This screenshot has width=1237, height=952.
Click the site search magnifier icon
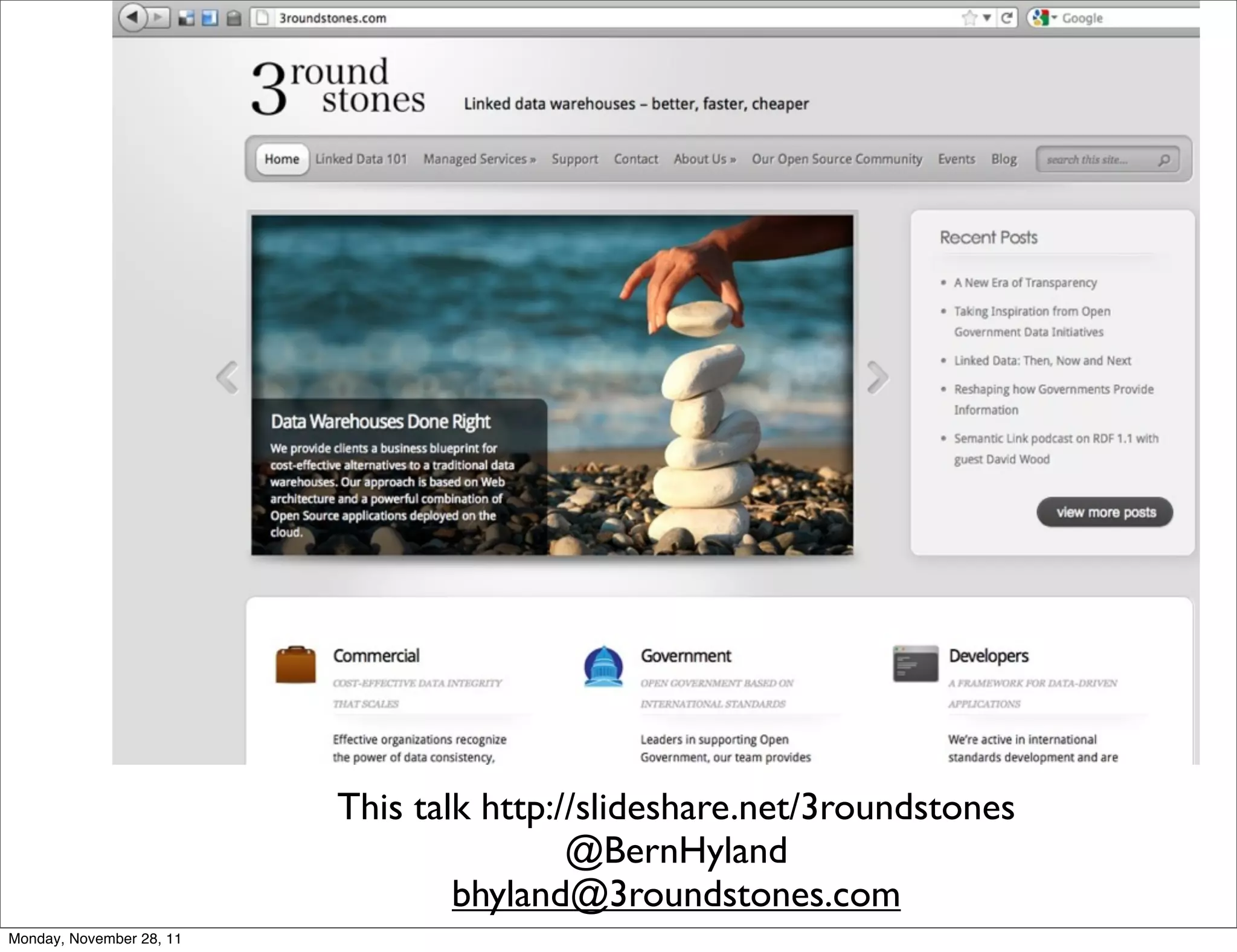click(x=1164, y=160)
